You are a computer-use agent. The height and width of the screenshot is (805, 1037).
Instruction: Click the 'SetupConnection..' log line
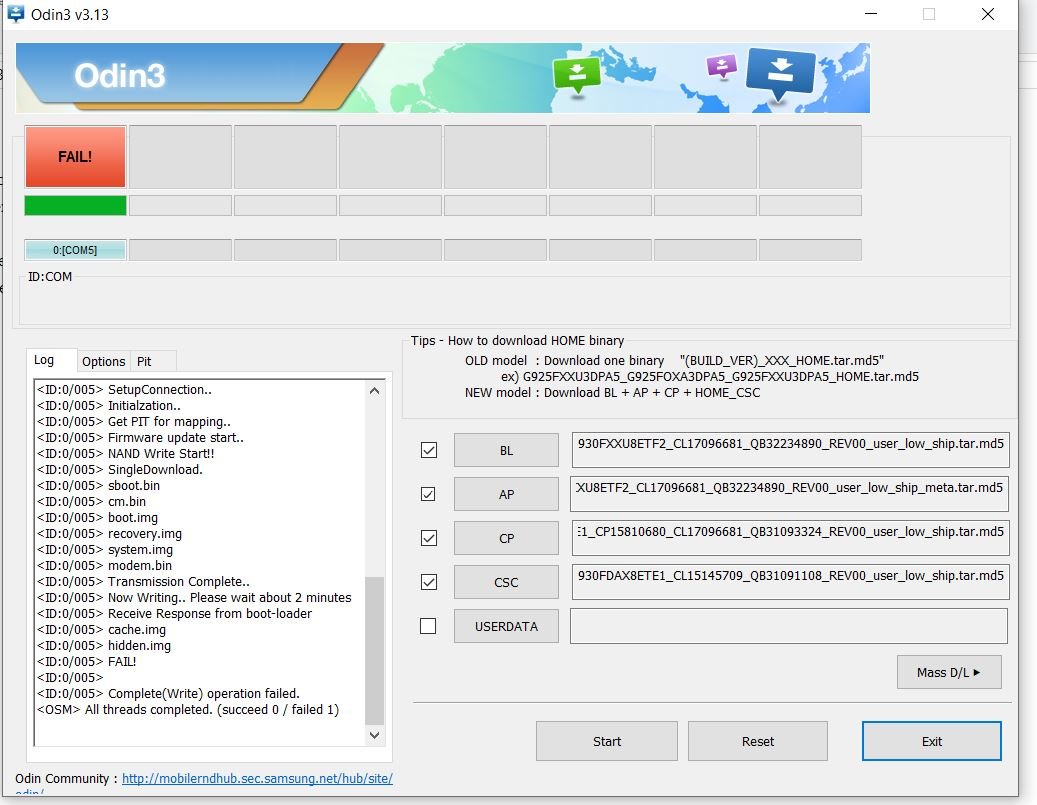point(125,390)
